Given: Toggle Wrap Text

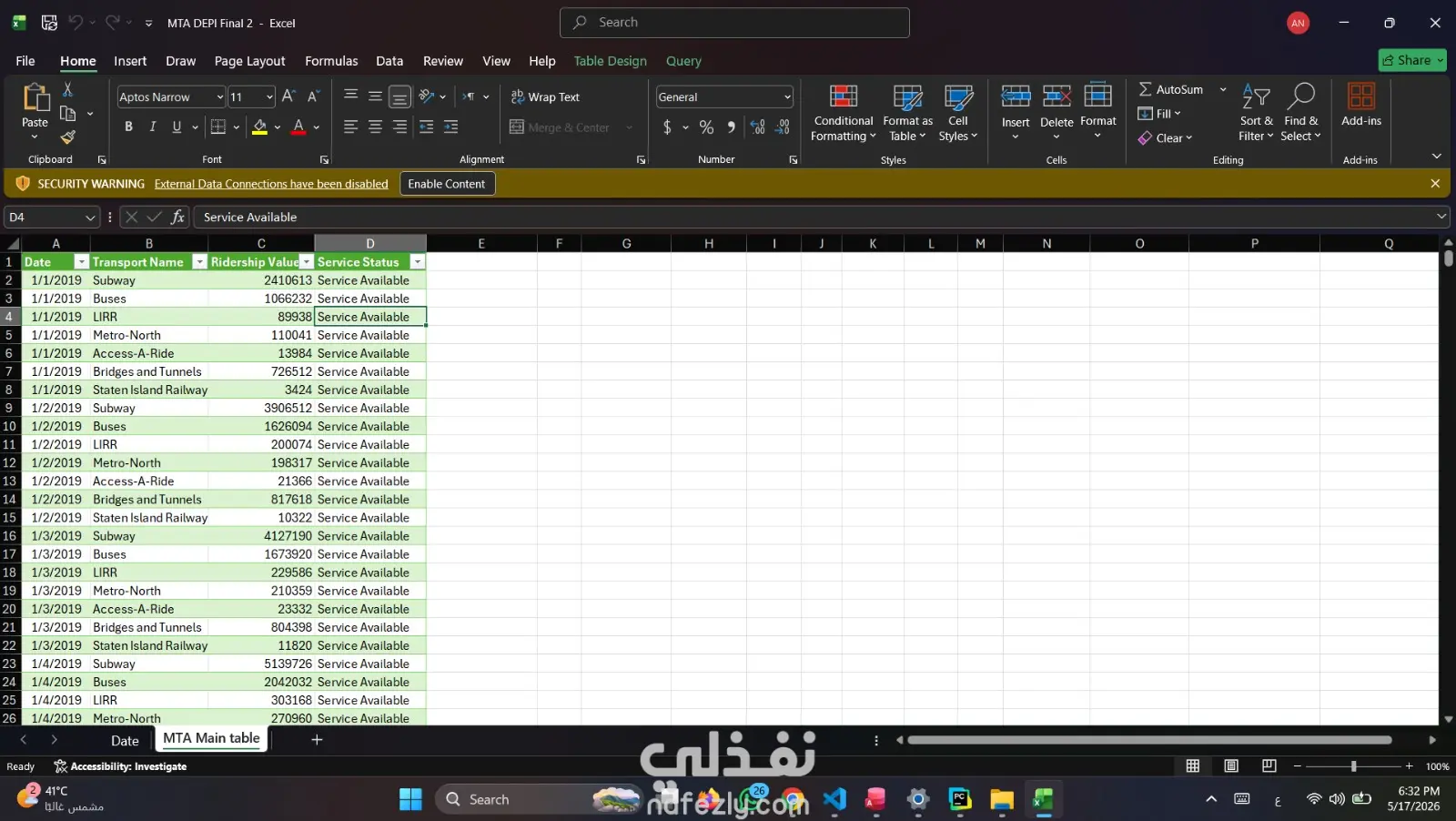Looking at the screenshot, I should pyautogui.click(x=545, y=96).
